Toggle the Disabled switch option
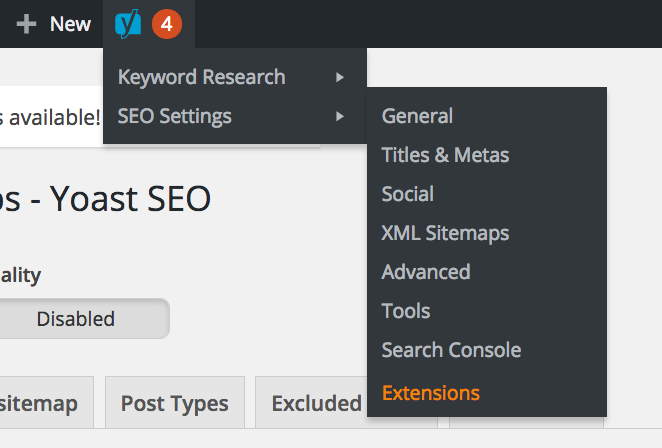The height and width of the screenshot is (448, 662). [x=76, y=319]
